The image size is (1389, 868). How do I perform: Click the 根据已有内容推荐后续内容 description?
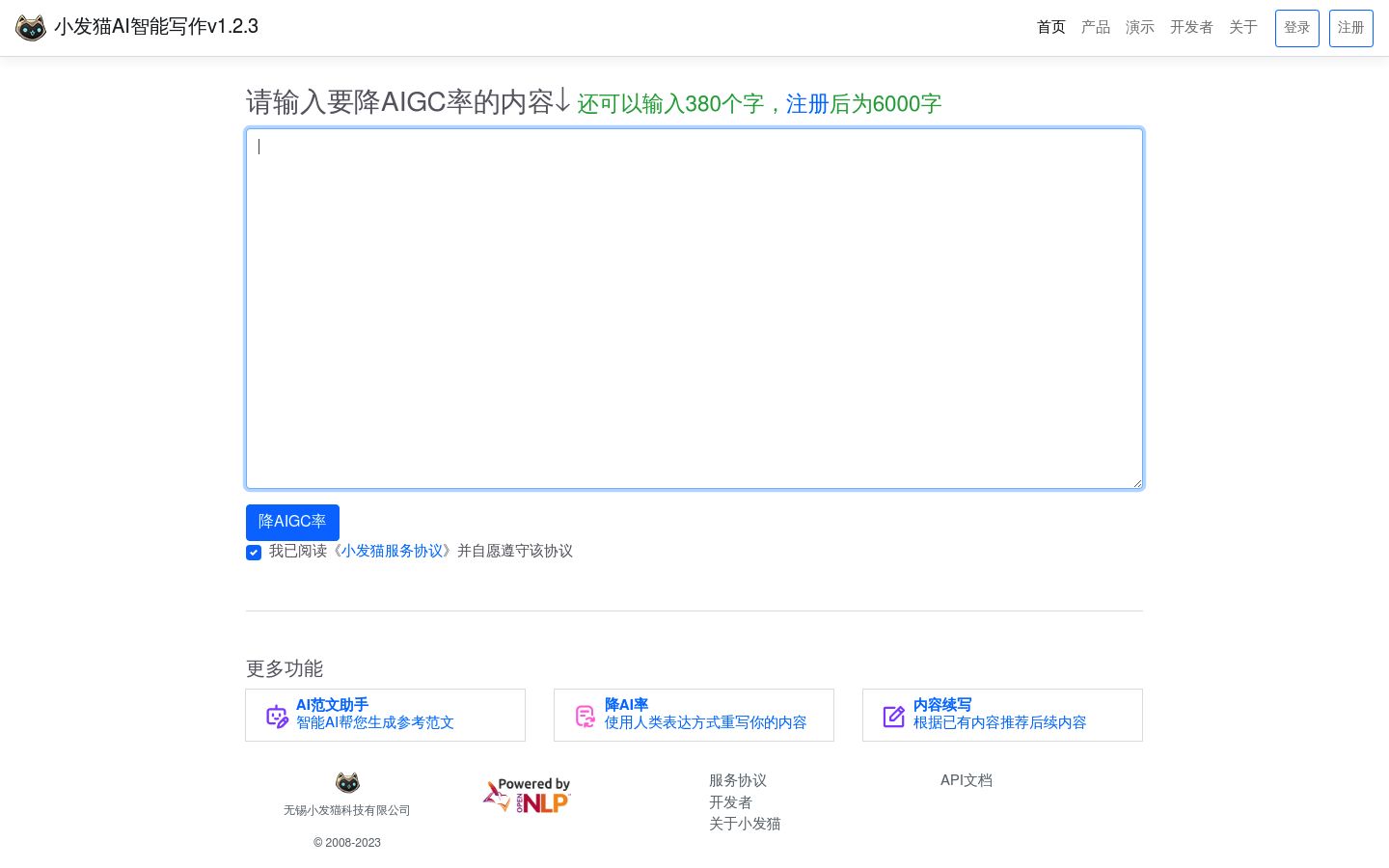(1000, 722)
